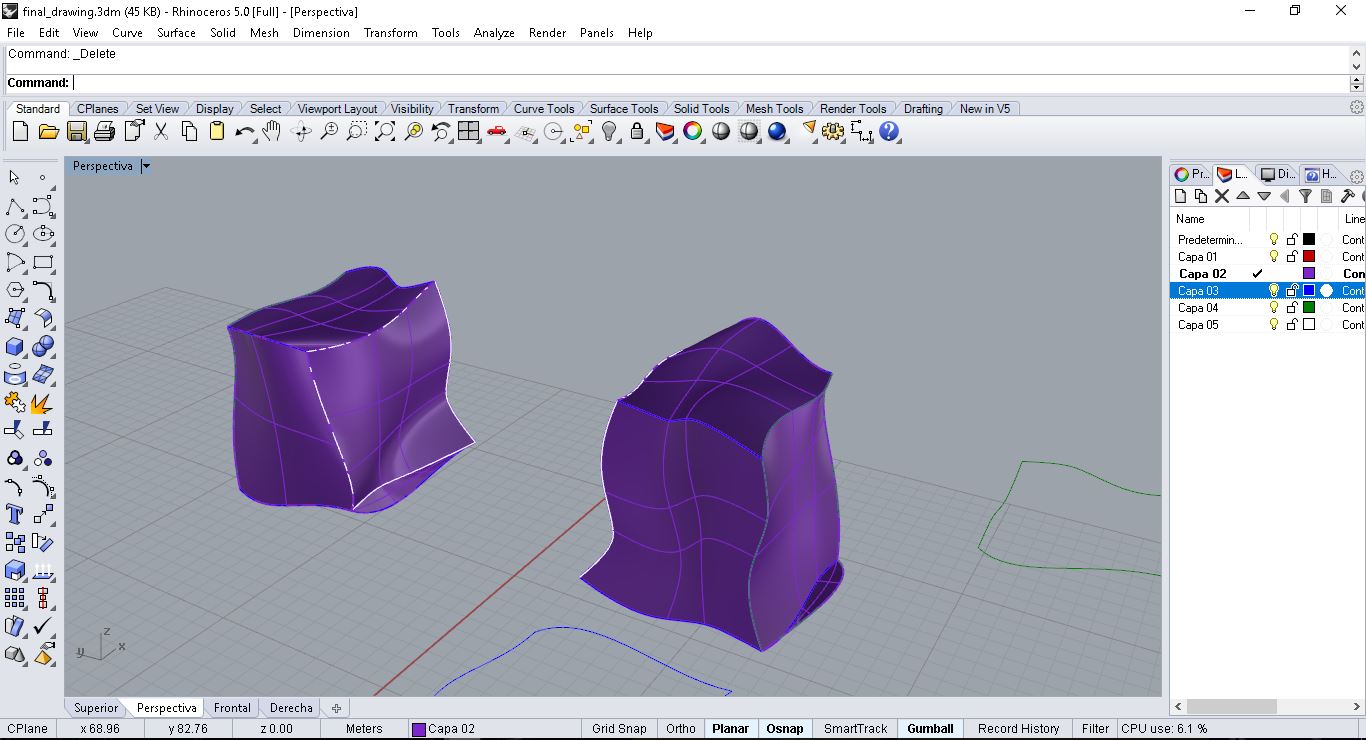The height and width of the screenshot is (740, 1366).
Task: Change the green color swatch of Capa 04
Action: point(1309,308)
